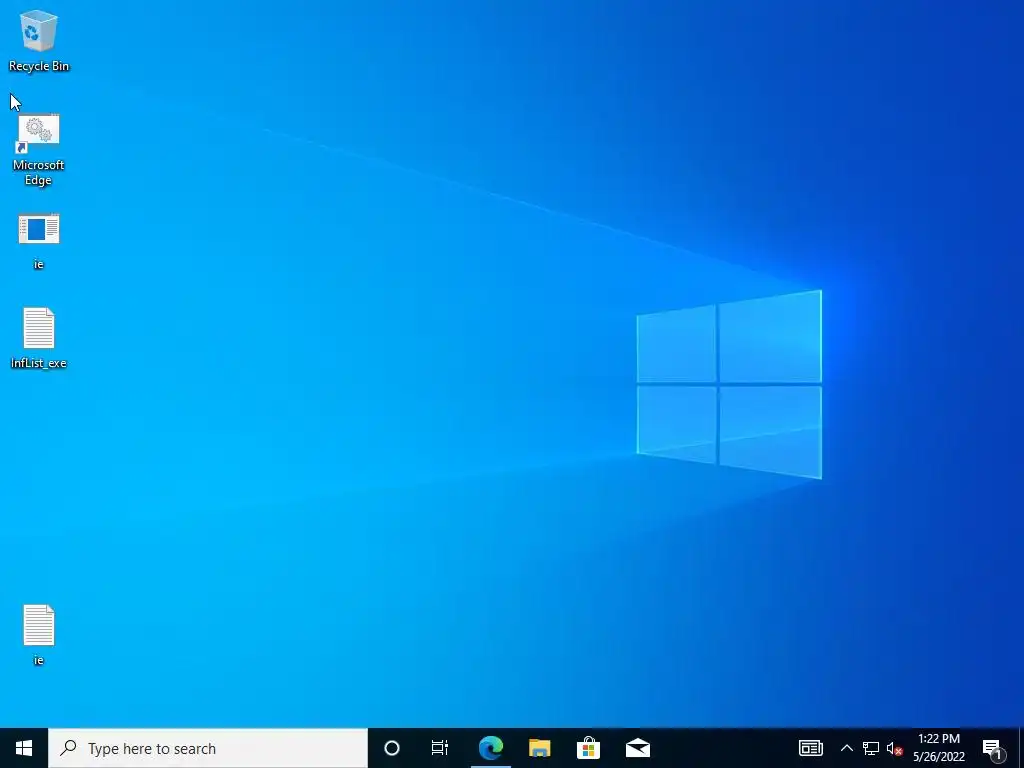Open the Windows Start menu
This screenshot has width=1024, height=768.
(x=24, y=748)
